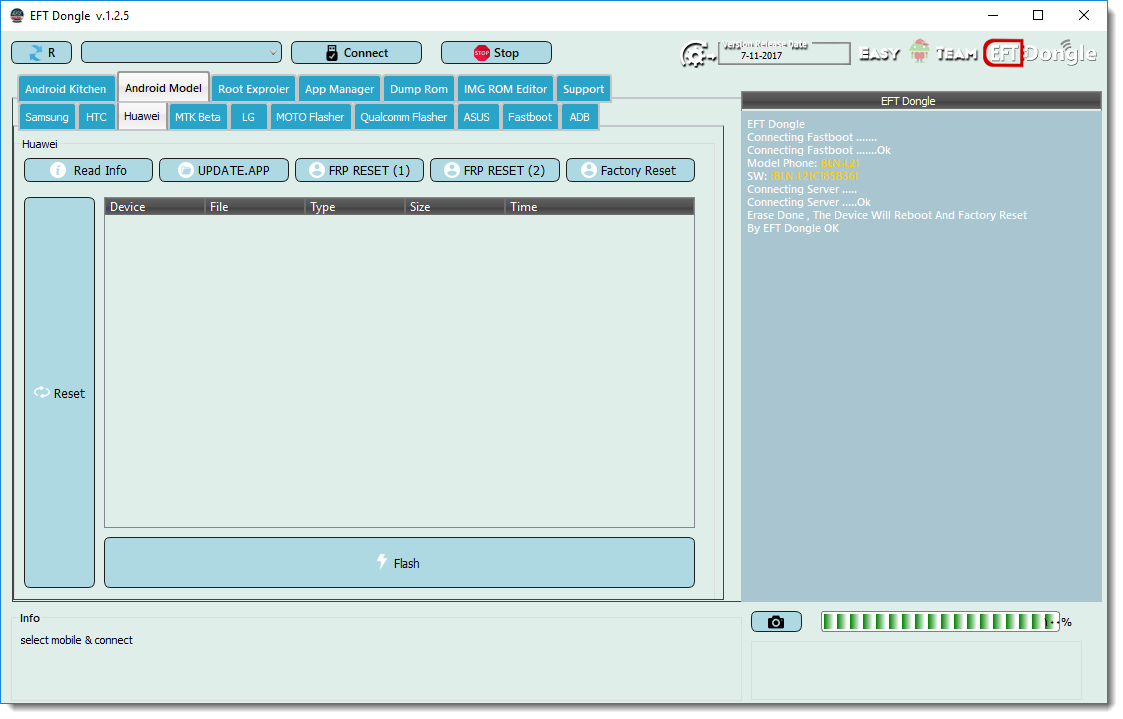This screenshot has height=719, width=1123.
Task: Click FRP RESET (2) button
Action: pyautogui.click(x=495, y=170)
